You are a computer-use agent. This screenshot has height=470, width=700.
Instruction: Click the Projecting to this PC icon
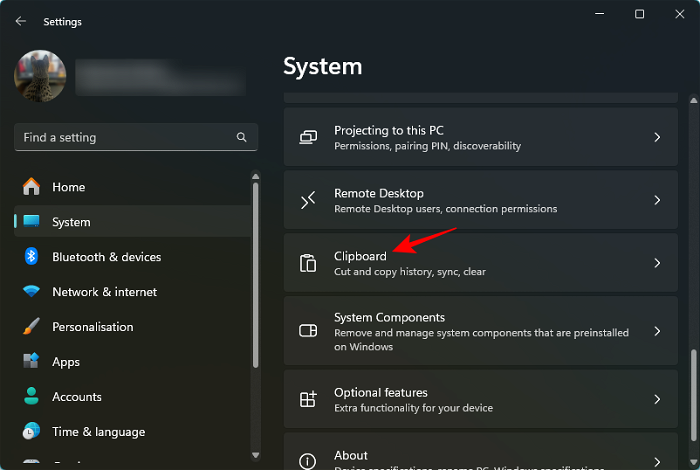(308, 137)
